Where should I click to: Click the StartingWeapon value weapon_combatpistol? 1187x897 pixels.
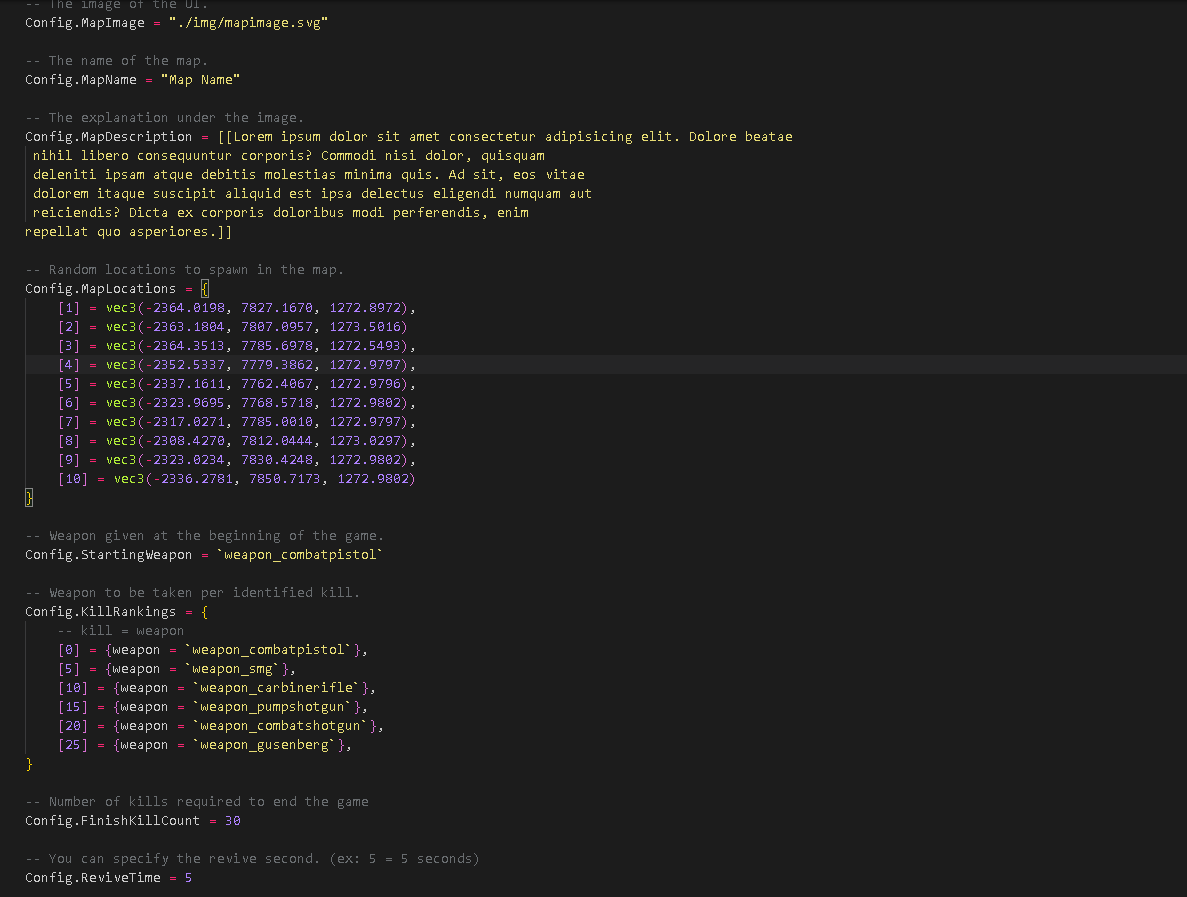click(300, 555)
